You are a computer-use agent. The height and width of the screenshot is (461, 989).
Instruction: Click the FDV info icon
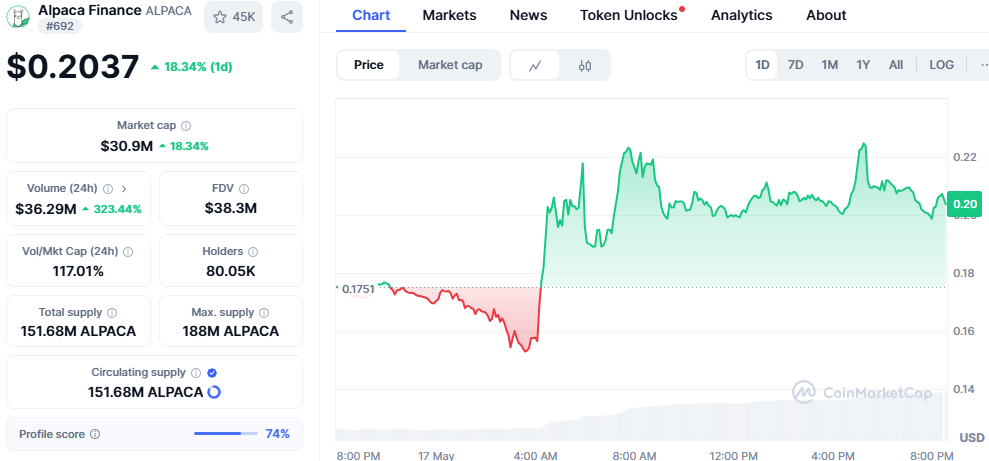244,188
